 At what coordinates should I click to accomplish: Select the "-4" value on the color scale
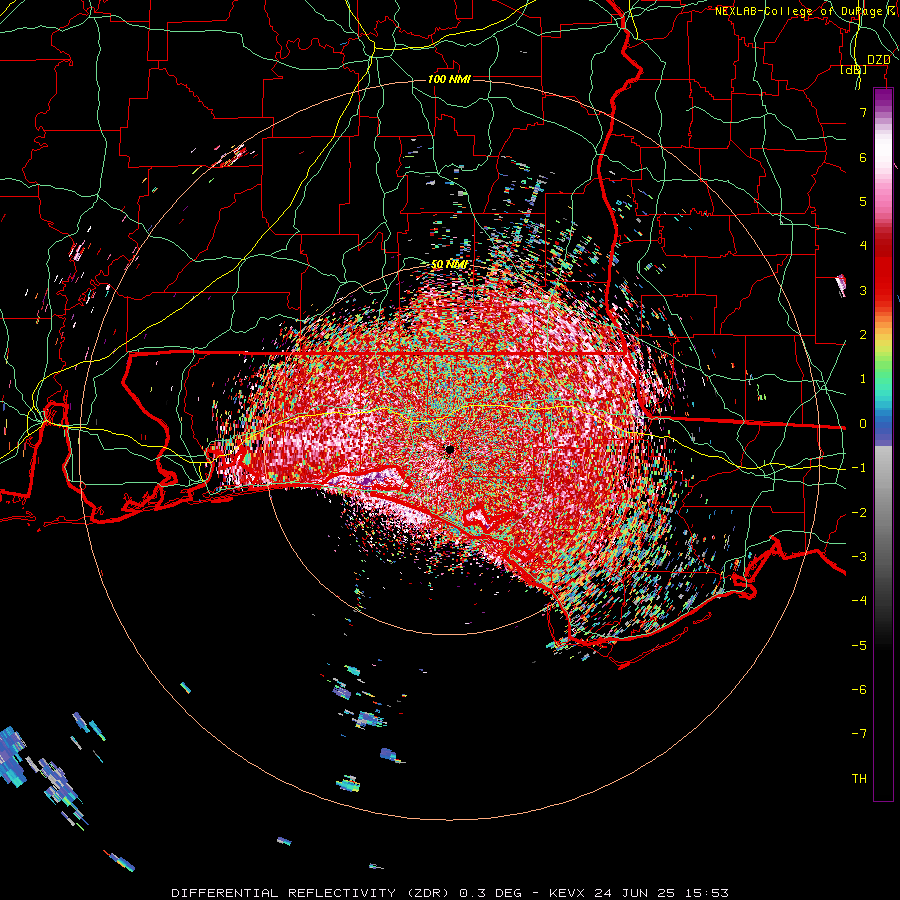click(x=859, y=601)
